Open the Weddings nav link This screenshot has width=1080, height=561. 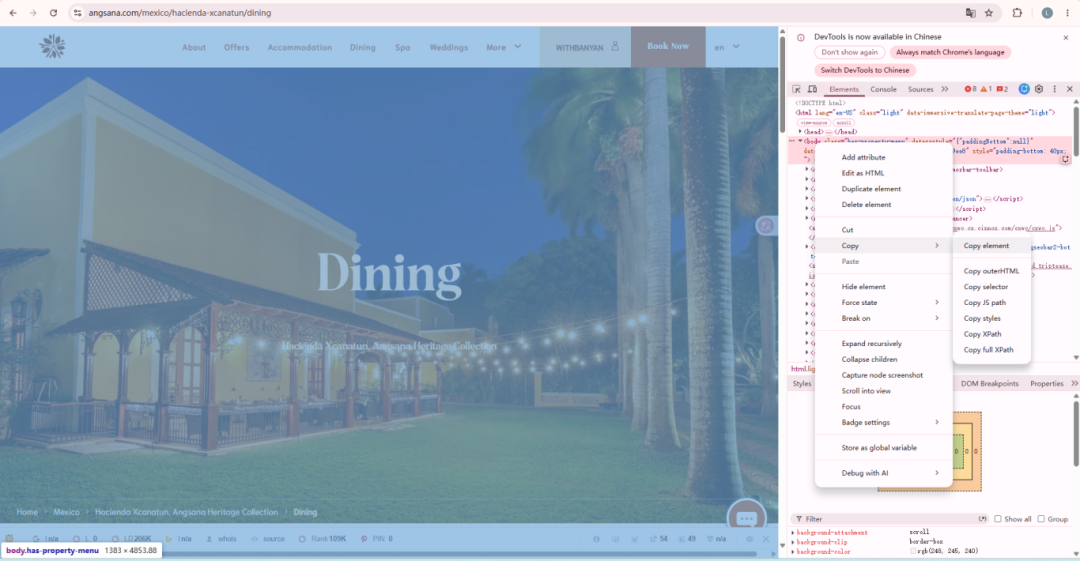[x=448, y=47]
